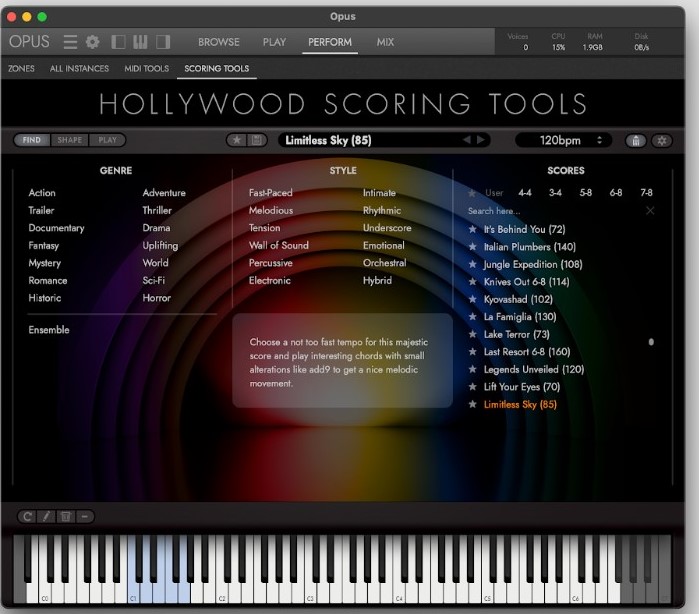Toggle the left sidebar panel icon
The height and width of the screenshot is (614, 699).
(x=118, y=42)
